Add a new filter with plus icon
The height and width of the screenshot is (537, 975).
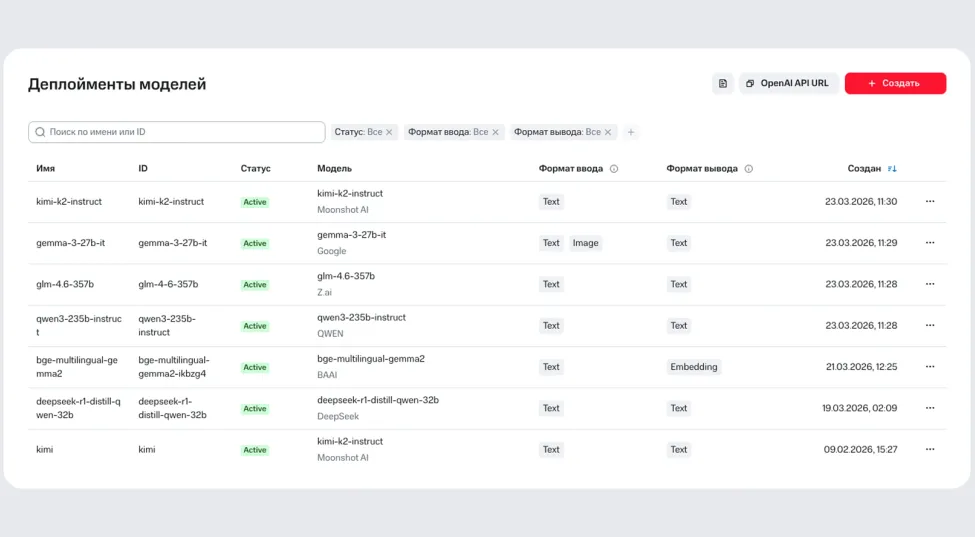pyautogui.click(x=631, y=132)
